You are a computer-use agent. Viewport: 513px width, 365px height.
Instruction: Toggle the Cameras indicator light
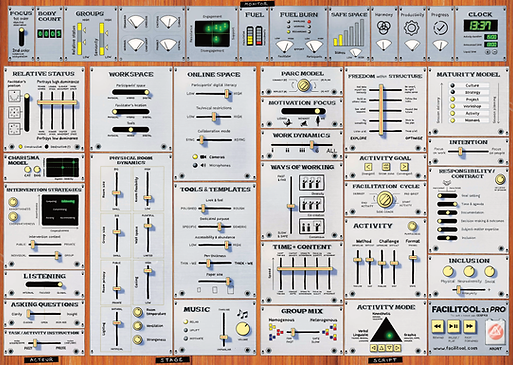[x=195, y=157]
